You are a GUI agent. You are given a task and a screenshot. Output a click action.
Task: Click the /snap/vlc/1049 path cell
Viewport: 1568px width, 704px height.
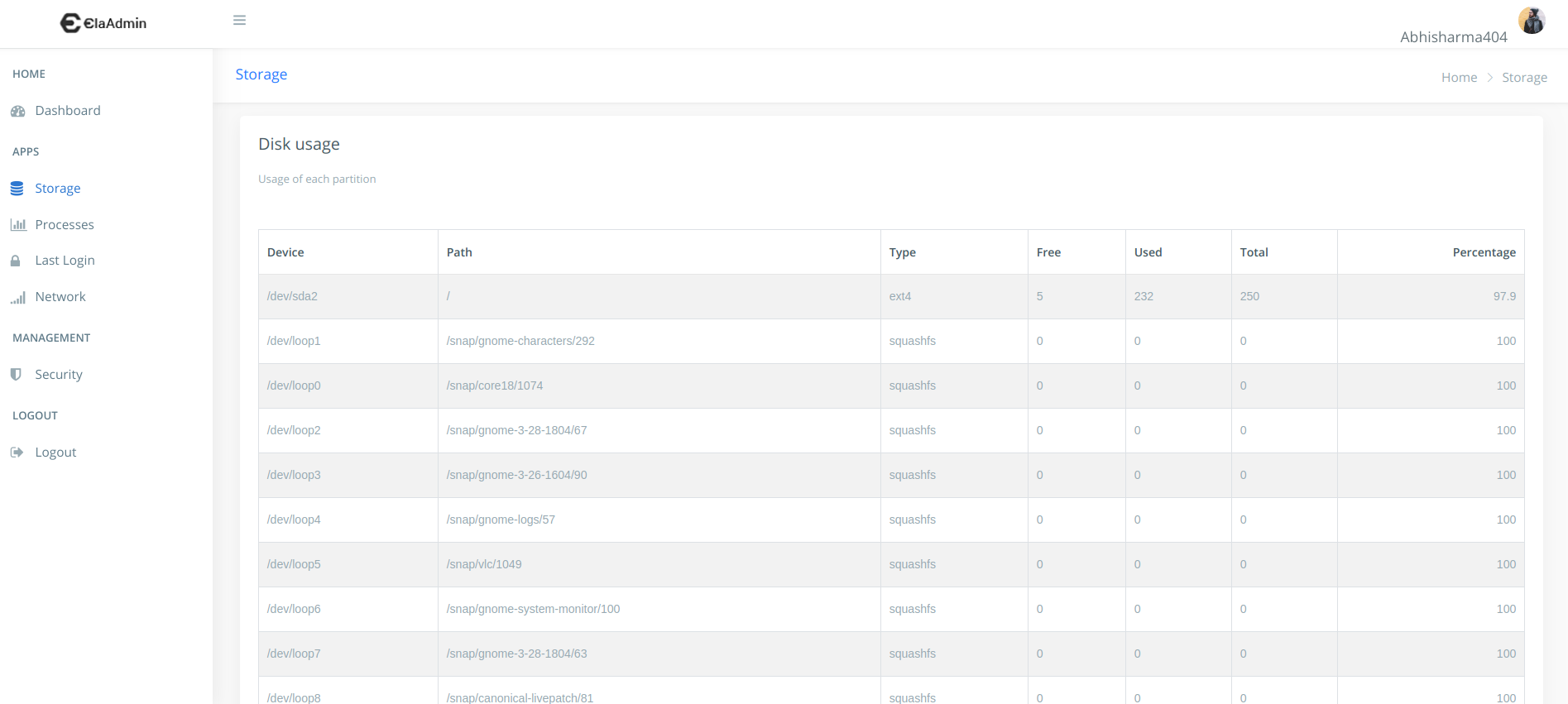(484, 564)
